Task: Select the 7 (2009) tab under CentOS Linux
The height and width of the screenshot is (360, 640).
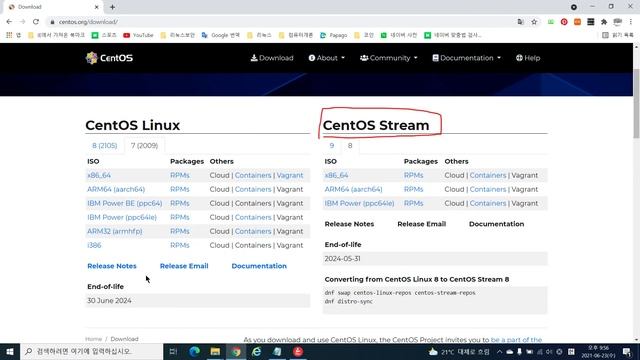Action: [x=144, y=146]
